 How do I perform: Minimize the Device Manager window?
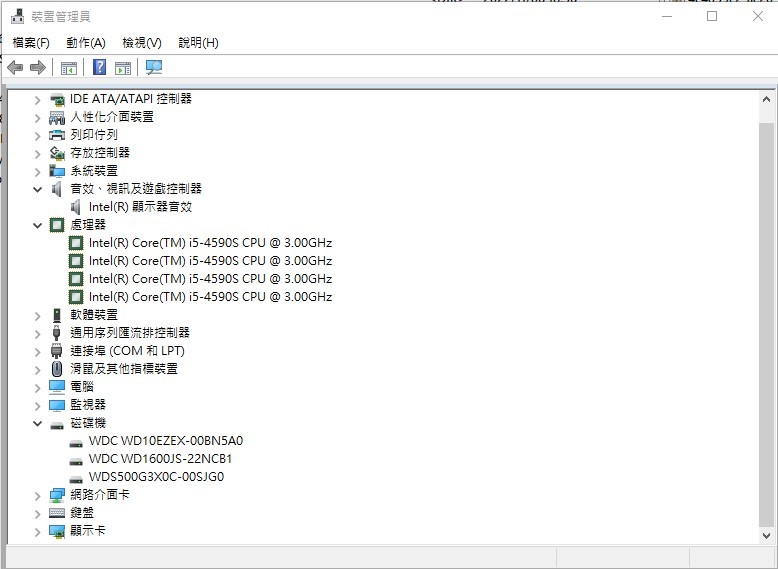[x=667, y=16]
